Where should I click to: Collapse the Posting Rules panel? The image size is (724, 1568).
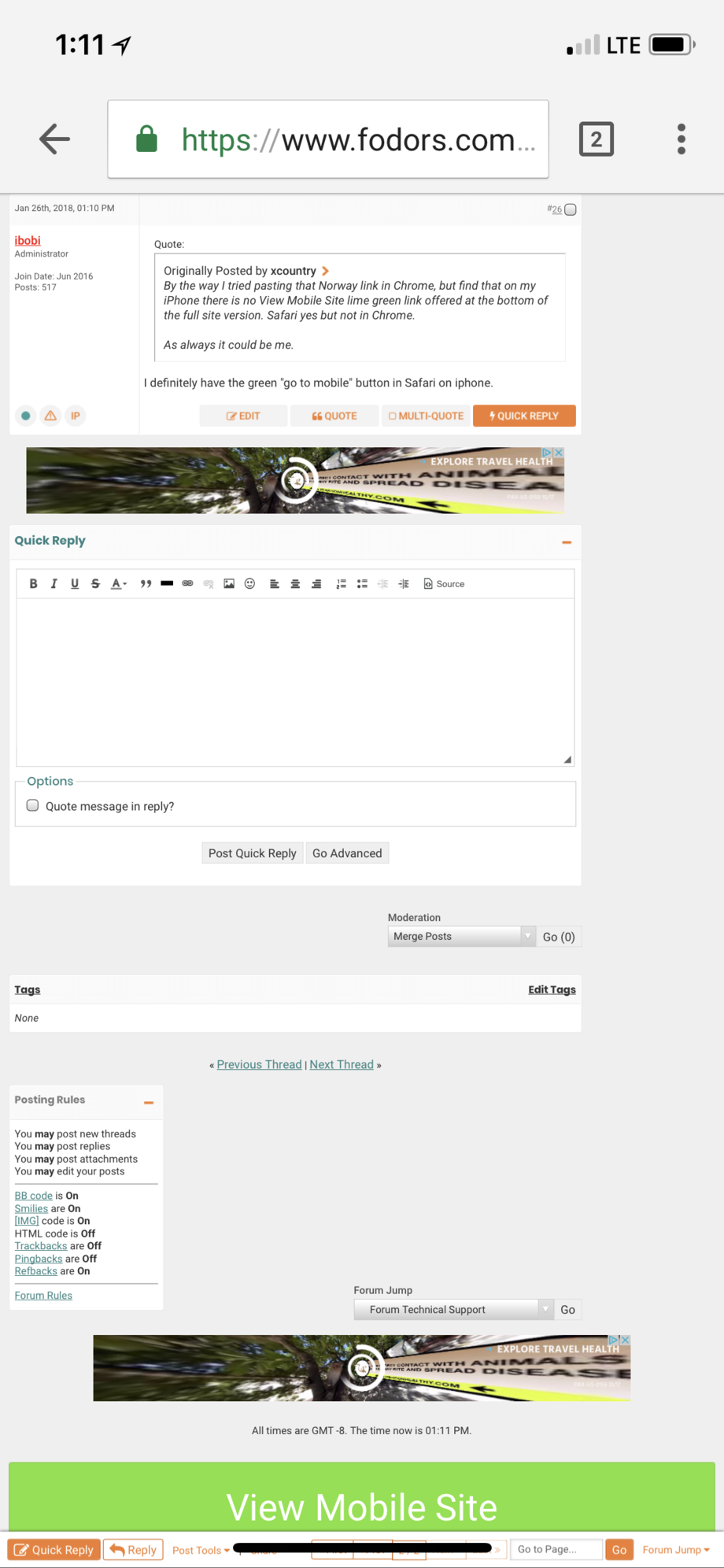149,1102
